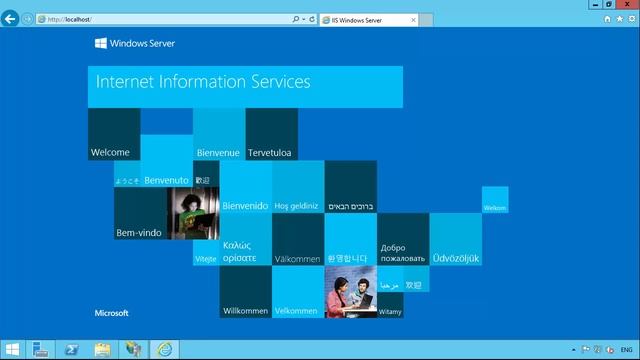Click the Tervetuloa tile
The width and height of the screenshot is (640, 360).
(272, 134)
